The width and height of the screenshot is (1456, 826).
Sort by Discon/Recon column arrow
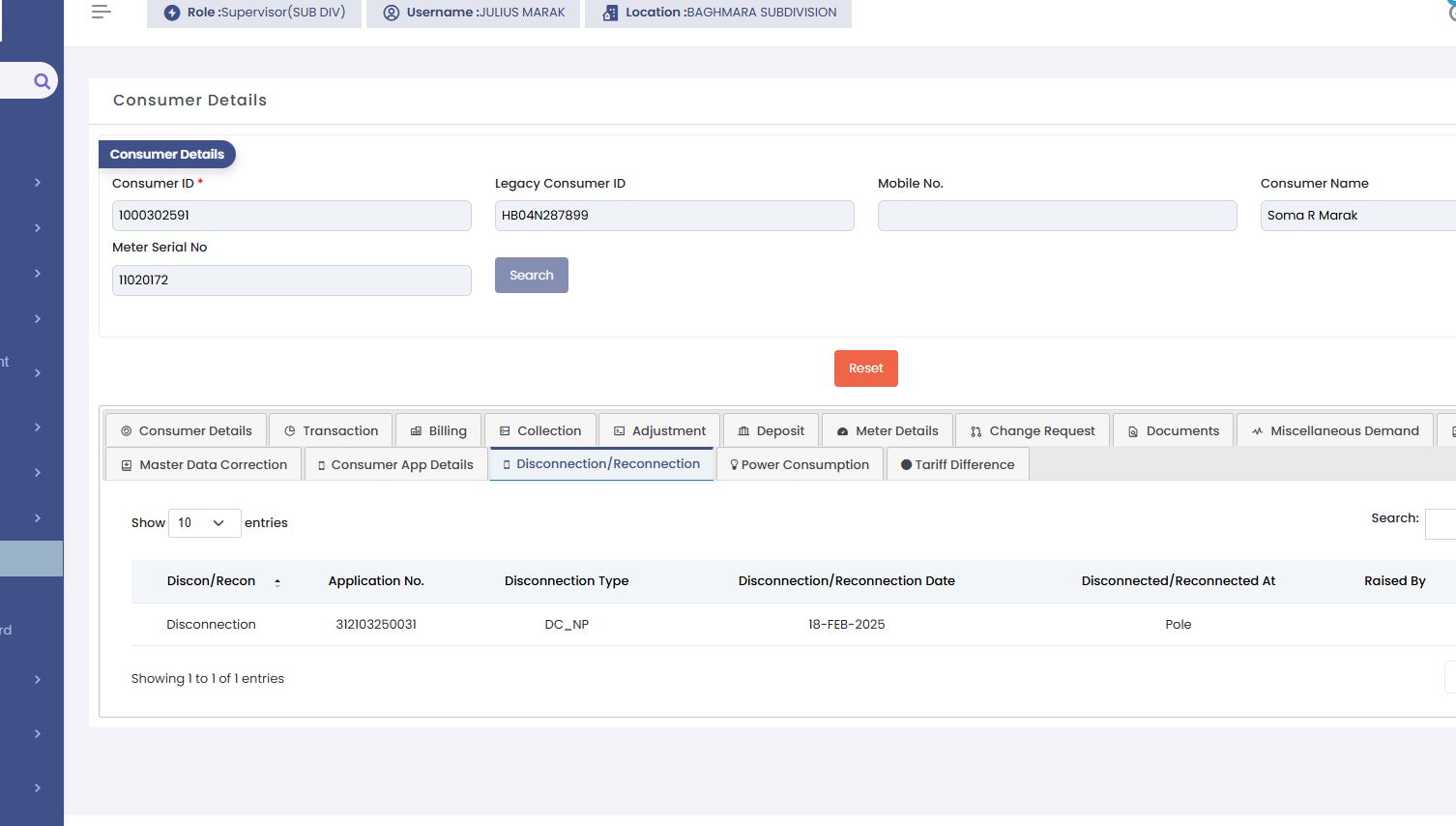tap(277, 581)
